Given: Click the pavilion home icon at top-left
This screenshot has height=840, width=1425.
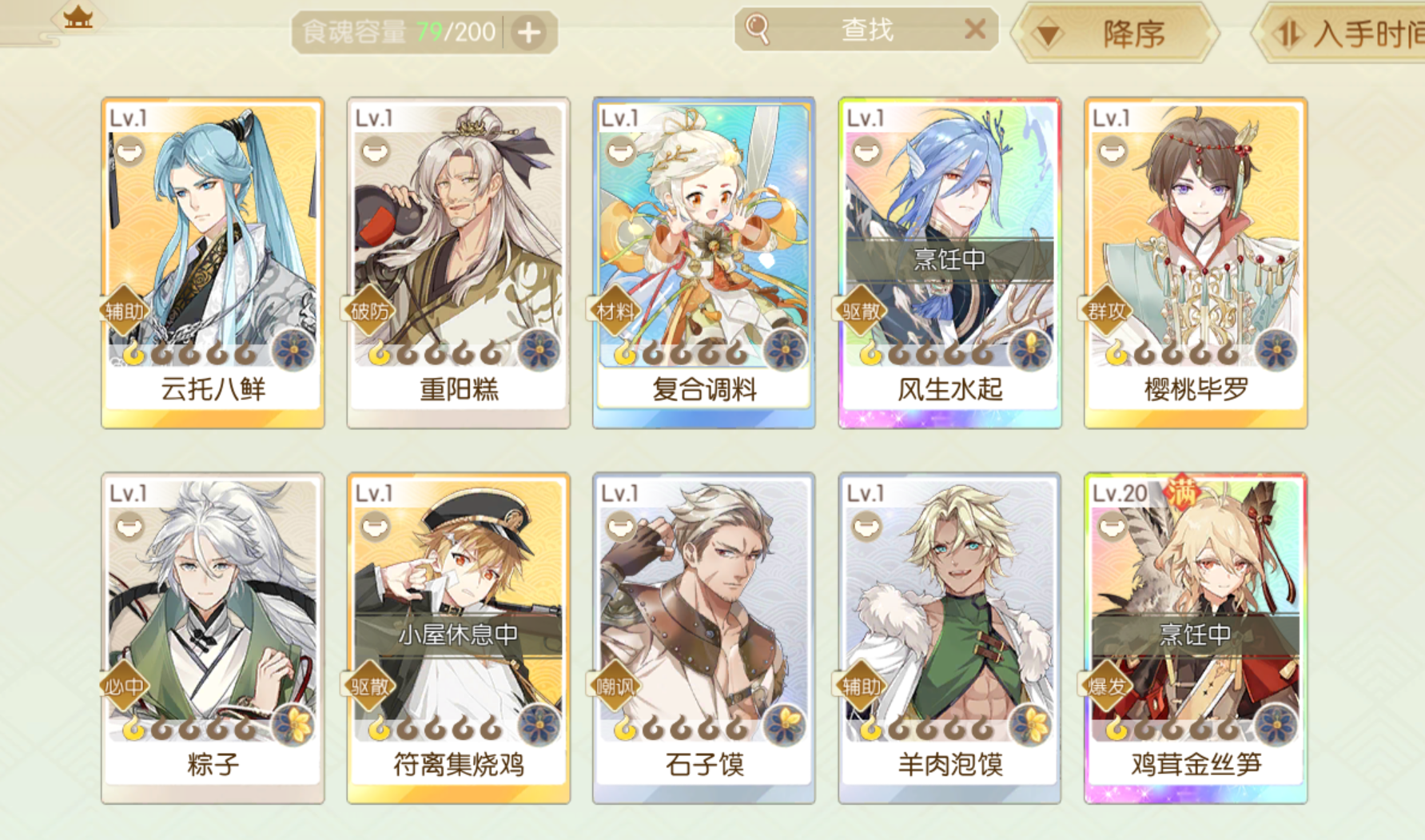Looking at the screenshot, I should pos(78,16).
